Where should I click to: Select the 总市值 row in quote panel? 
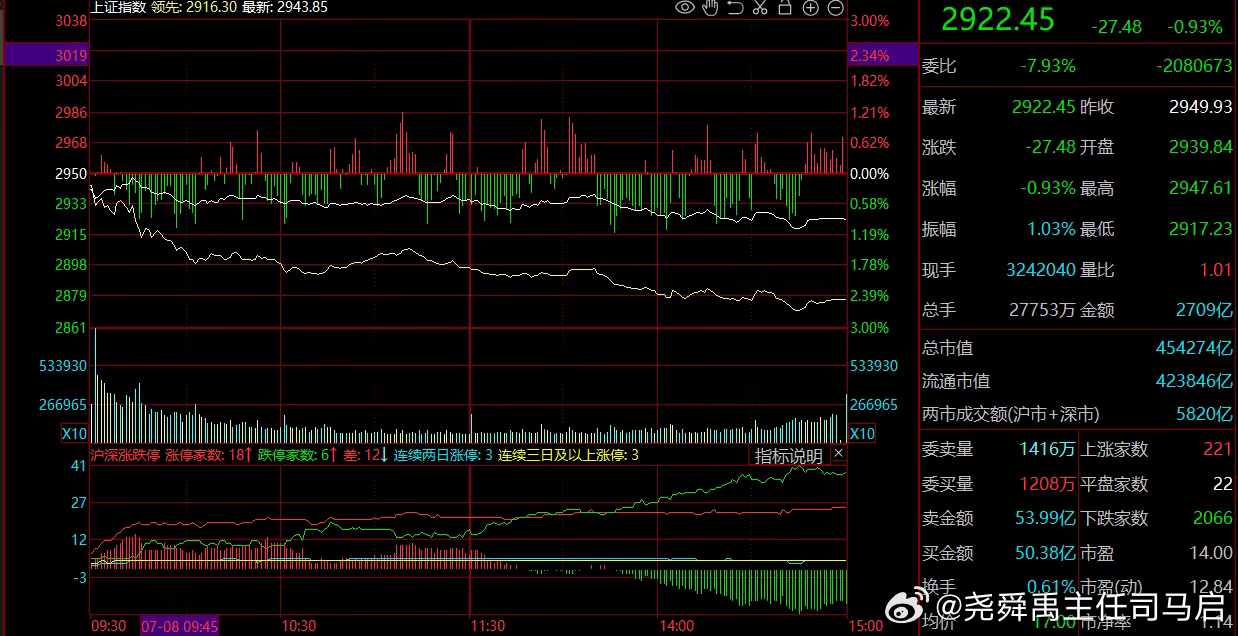pos(1077,348)
